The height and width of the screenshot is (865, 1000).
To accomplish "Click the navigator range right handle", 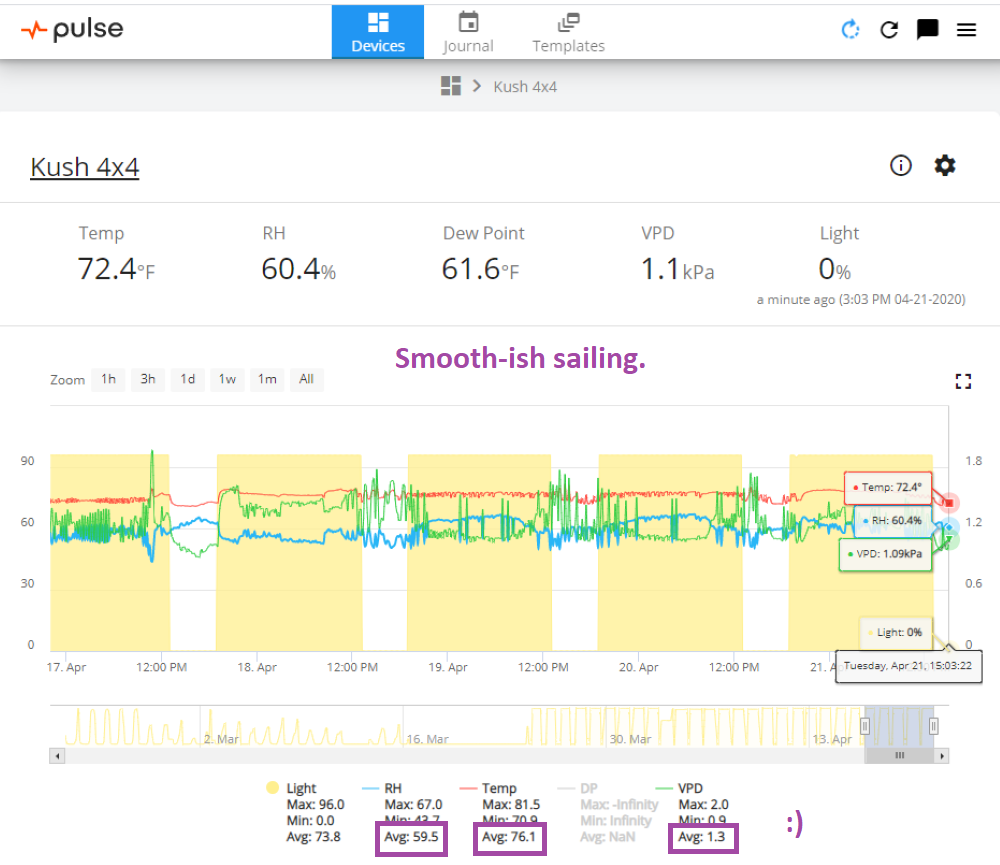I will pyautogui.click(x=933, y=726).
